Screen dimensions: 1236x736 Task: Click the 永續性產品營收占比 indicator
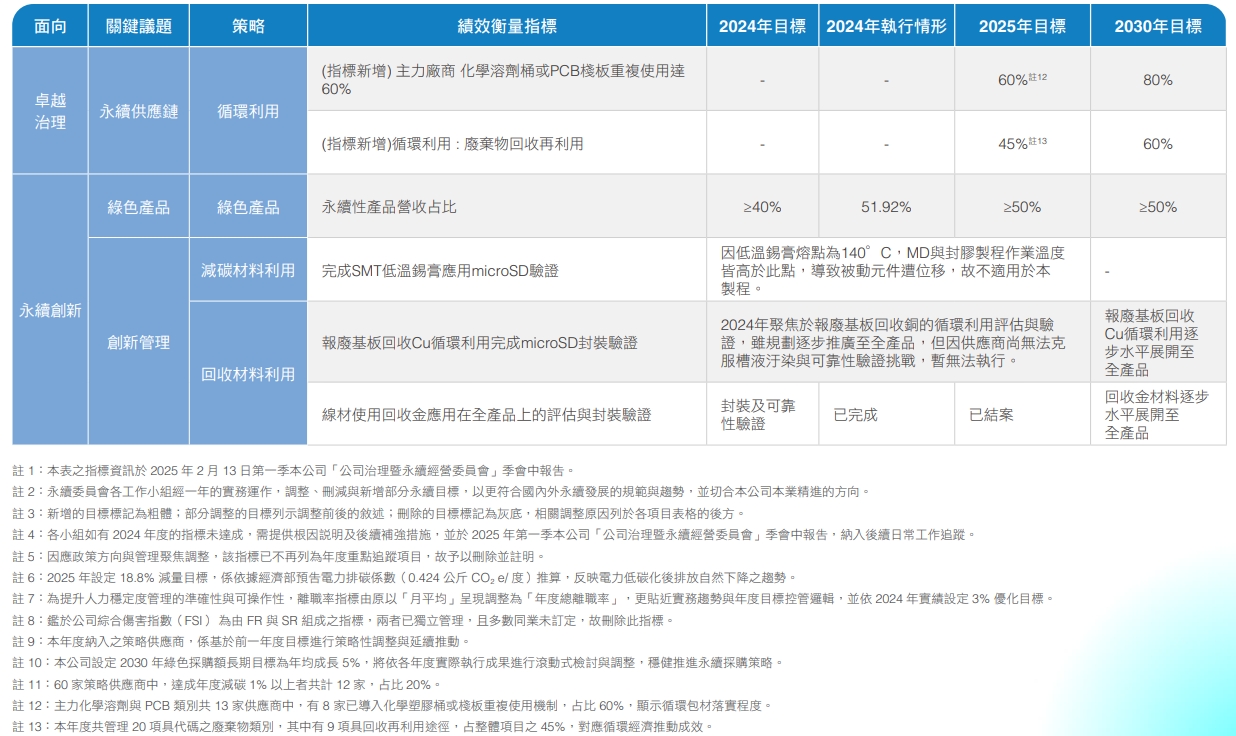(x=389, y=207)
